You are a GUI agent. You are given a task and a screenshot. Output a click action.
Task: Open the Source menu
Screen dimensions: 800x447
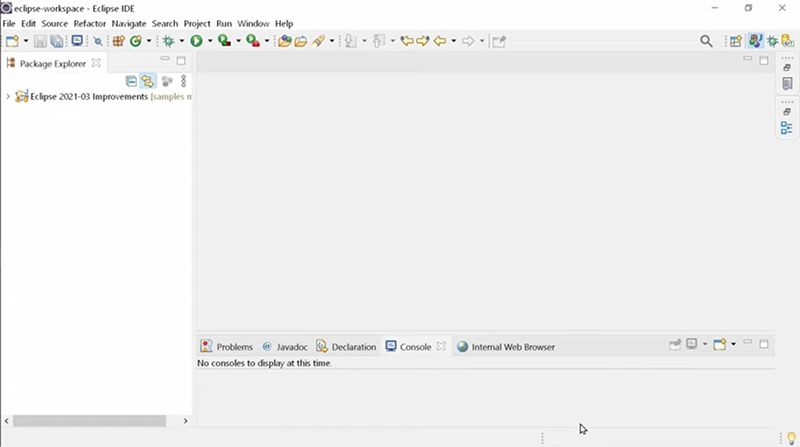coord(55,23)
